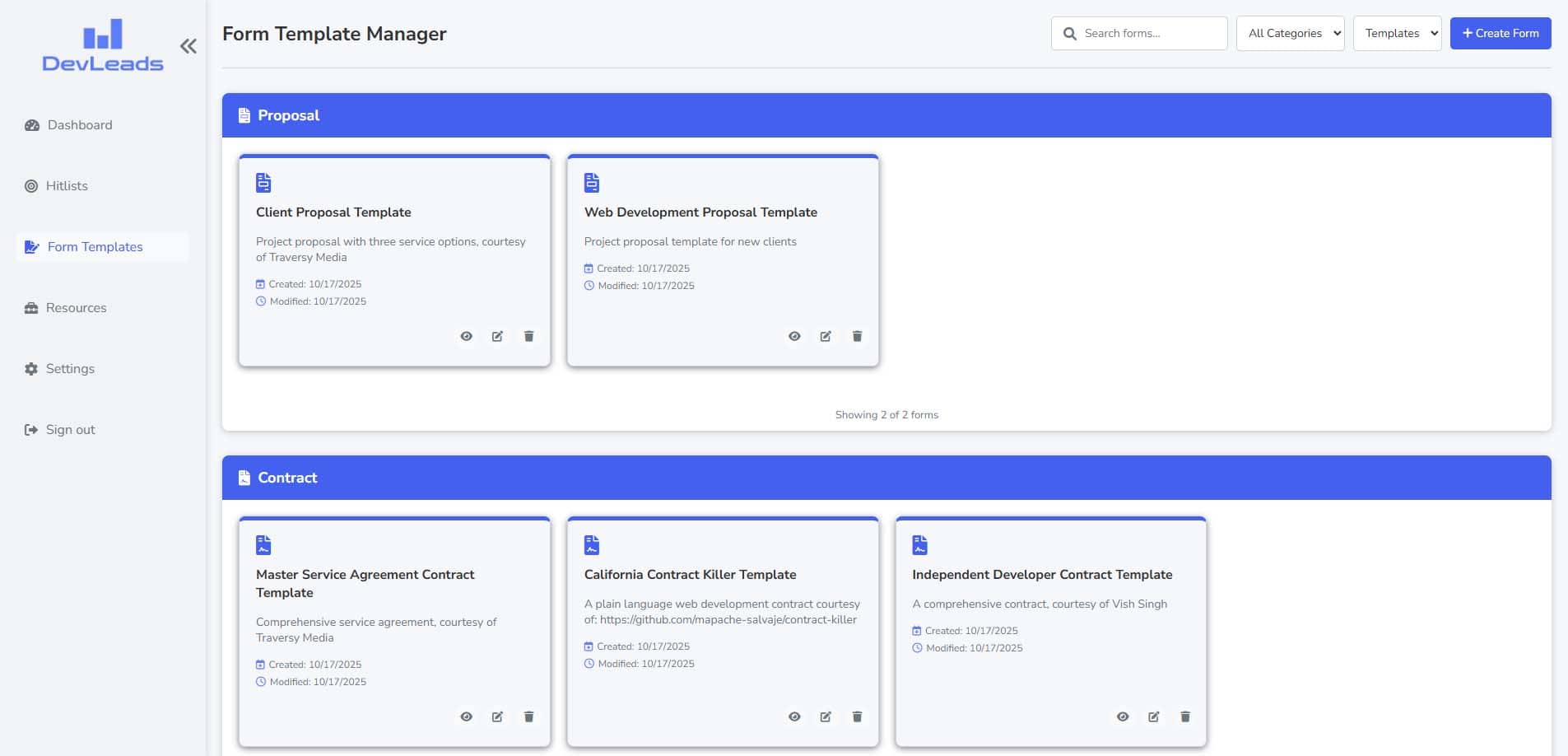The height and width of the screenshot is (756, 1568).
Task: Click the search magnifier icon
Action: [1070, 34]
